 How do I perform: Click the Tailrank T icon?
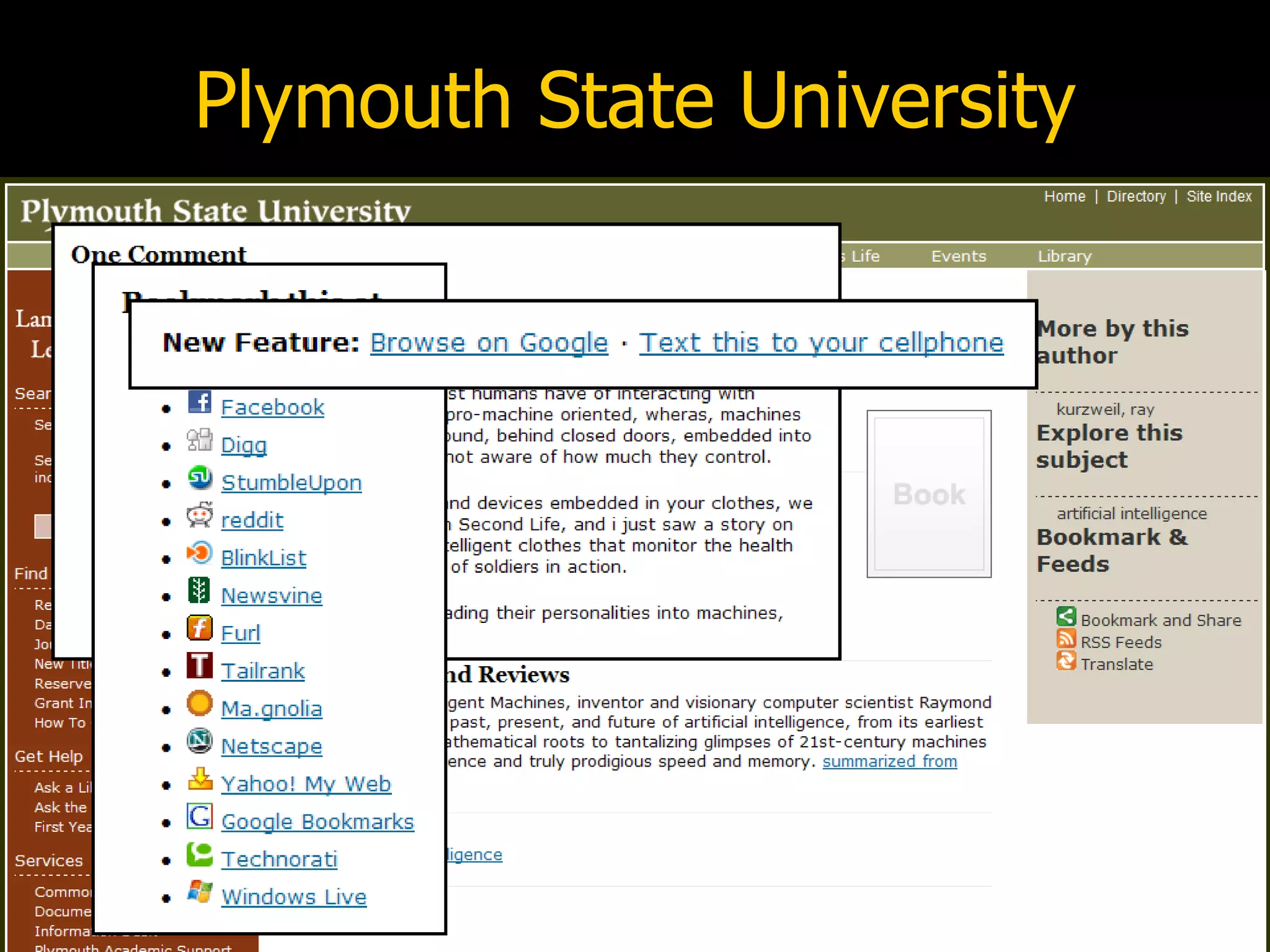click(200, 666)
